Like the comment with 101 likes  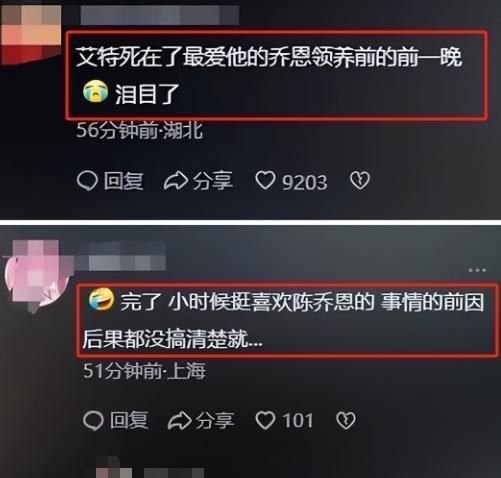coord(265,420)
